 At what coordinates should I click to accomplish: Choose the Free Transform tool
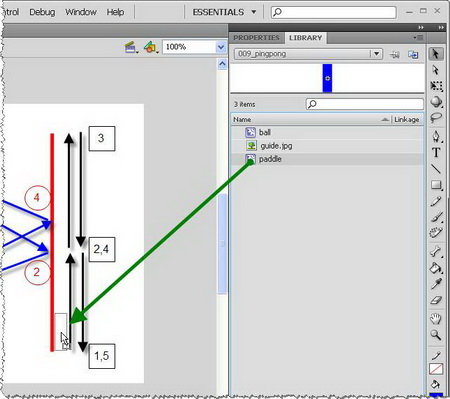[436, 86]
